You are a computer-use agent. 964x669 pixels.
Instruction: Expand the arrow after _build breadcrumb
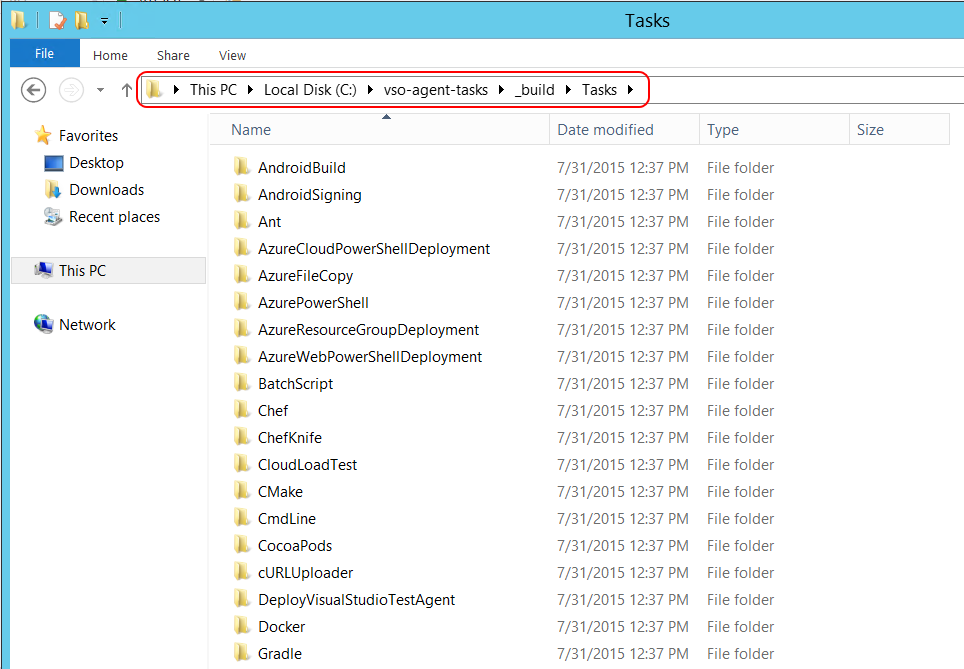point(569,90)
